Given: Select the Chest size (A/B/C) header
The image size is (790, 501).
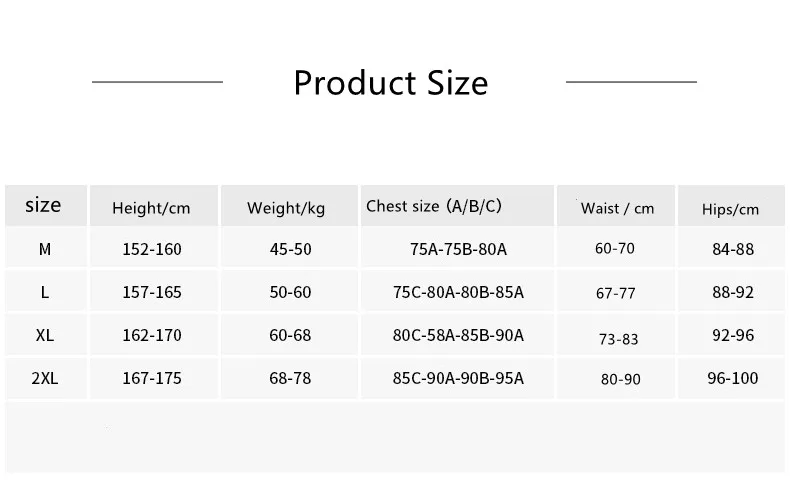Looking at the screenshot, I should click(434, 206).
